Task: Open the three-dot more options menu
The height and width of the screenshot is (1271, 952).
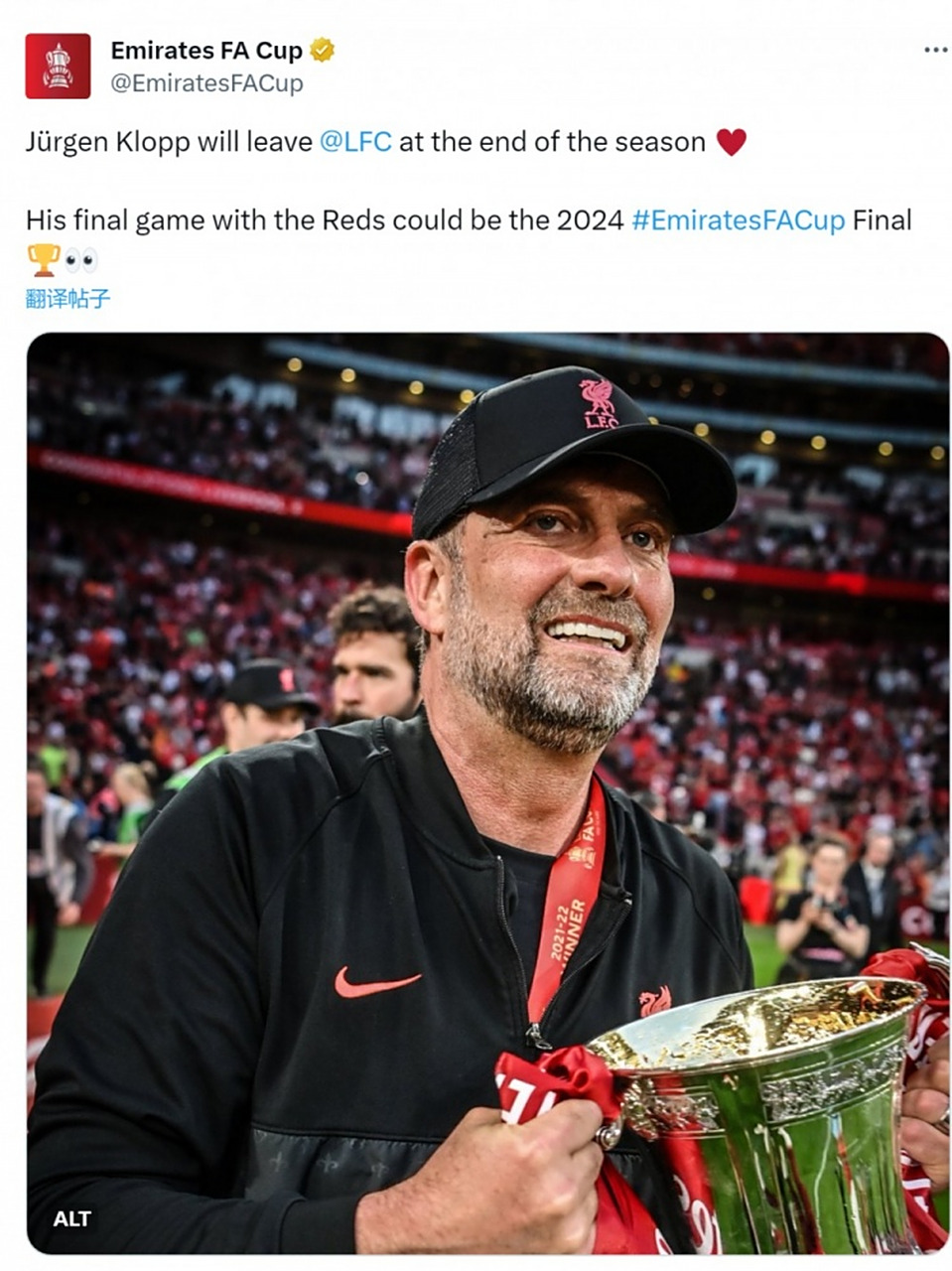Action: [935, 50]
